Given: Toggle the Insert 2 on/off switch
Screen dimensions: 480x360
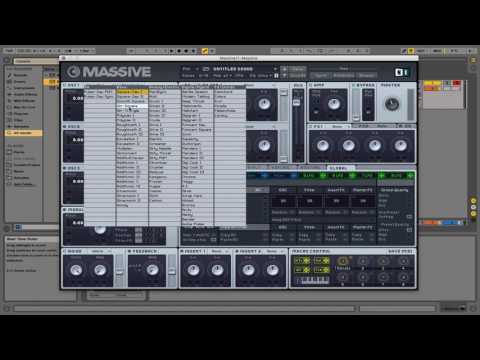Looking at the screenshot, I should (x=237, y=251).
